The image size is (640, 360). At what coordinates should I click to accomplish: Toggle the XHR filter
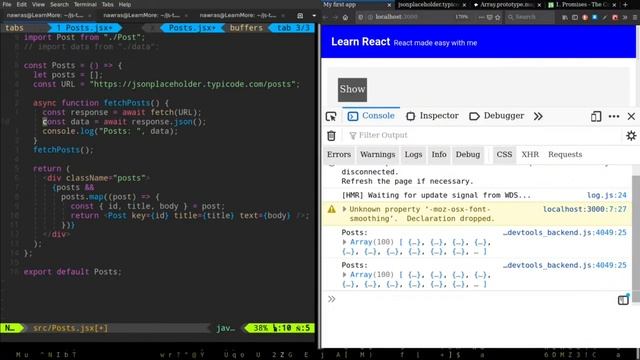530,155
